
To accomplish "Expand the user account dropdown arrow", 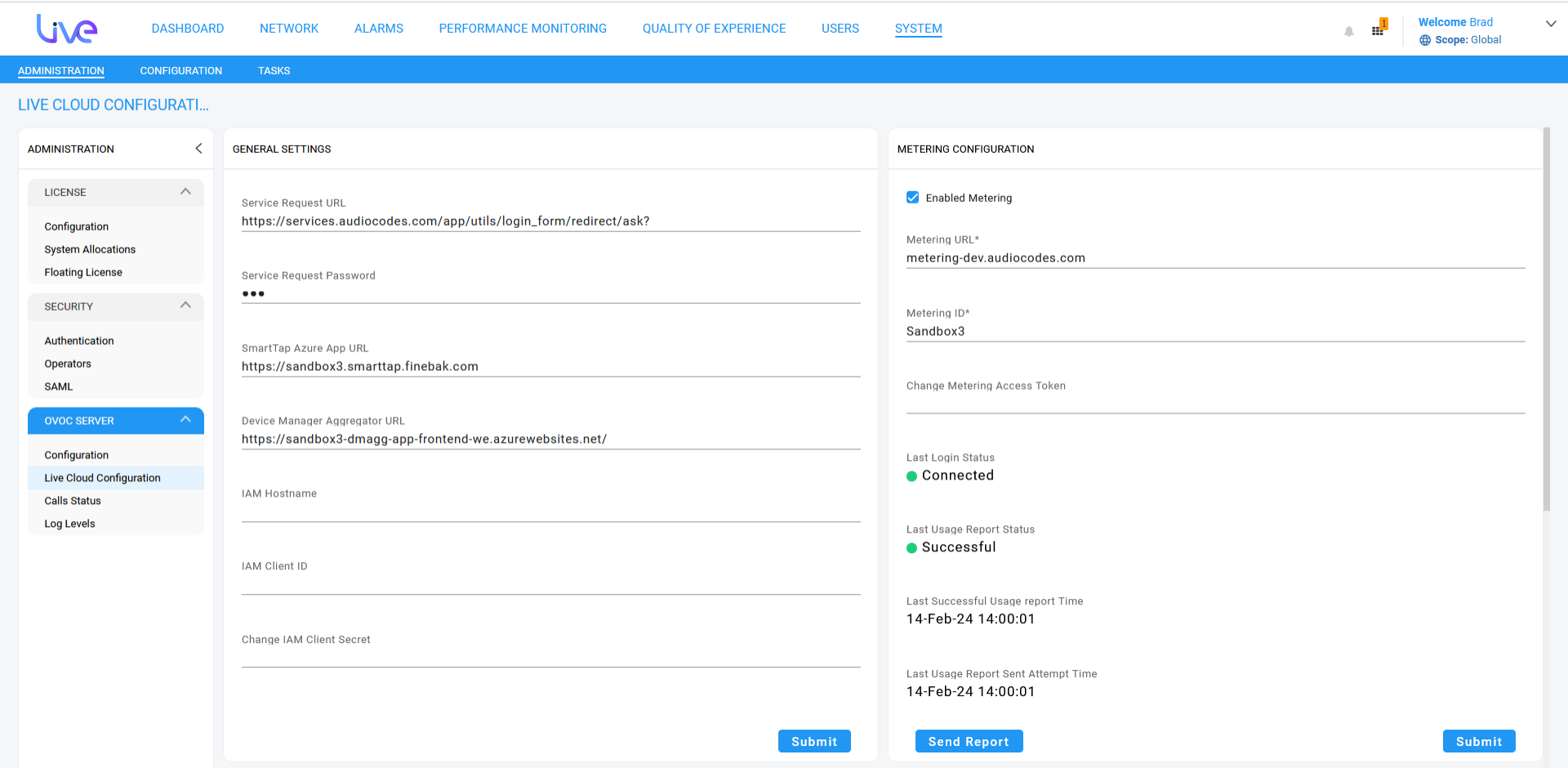I will pyautogui.click(x=1551, y=24).
